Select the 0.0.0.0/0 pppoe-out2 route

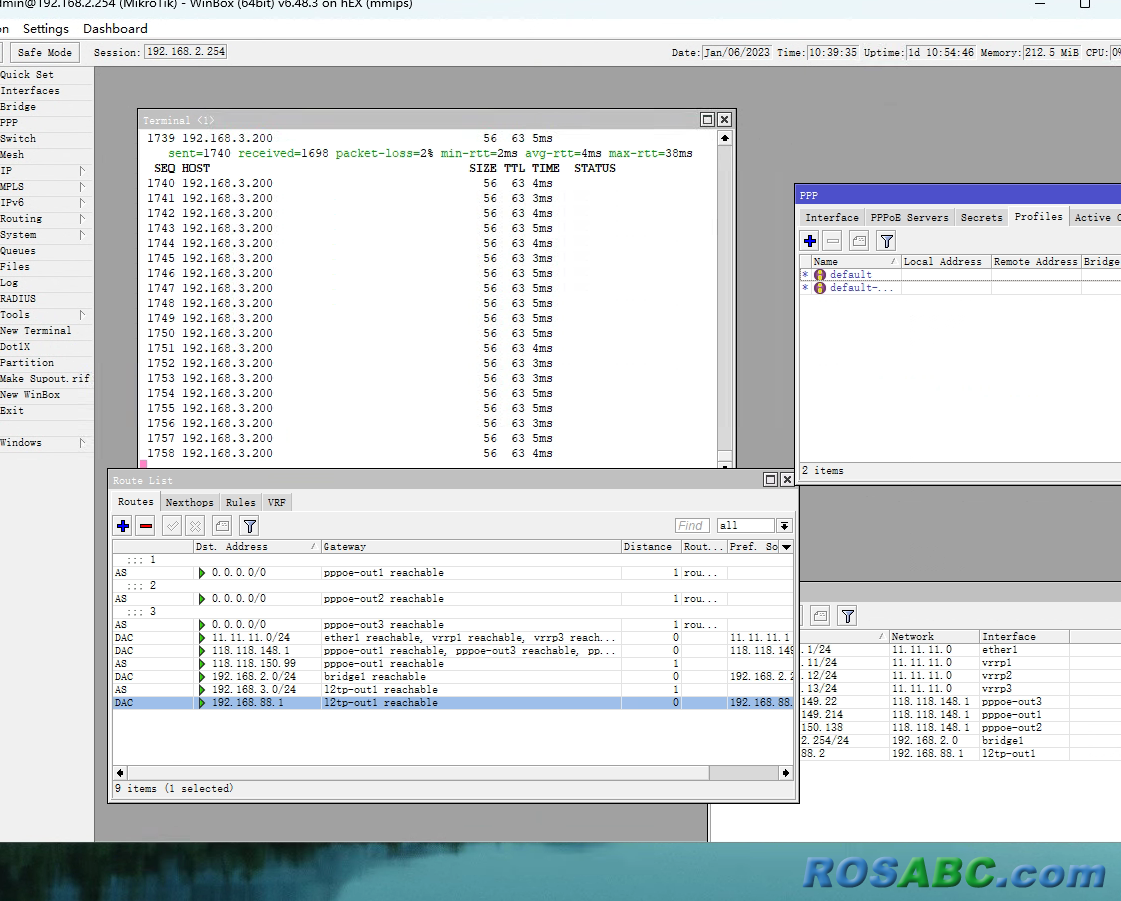point(453,599)
